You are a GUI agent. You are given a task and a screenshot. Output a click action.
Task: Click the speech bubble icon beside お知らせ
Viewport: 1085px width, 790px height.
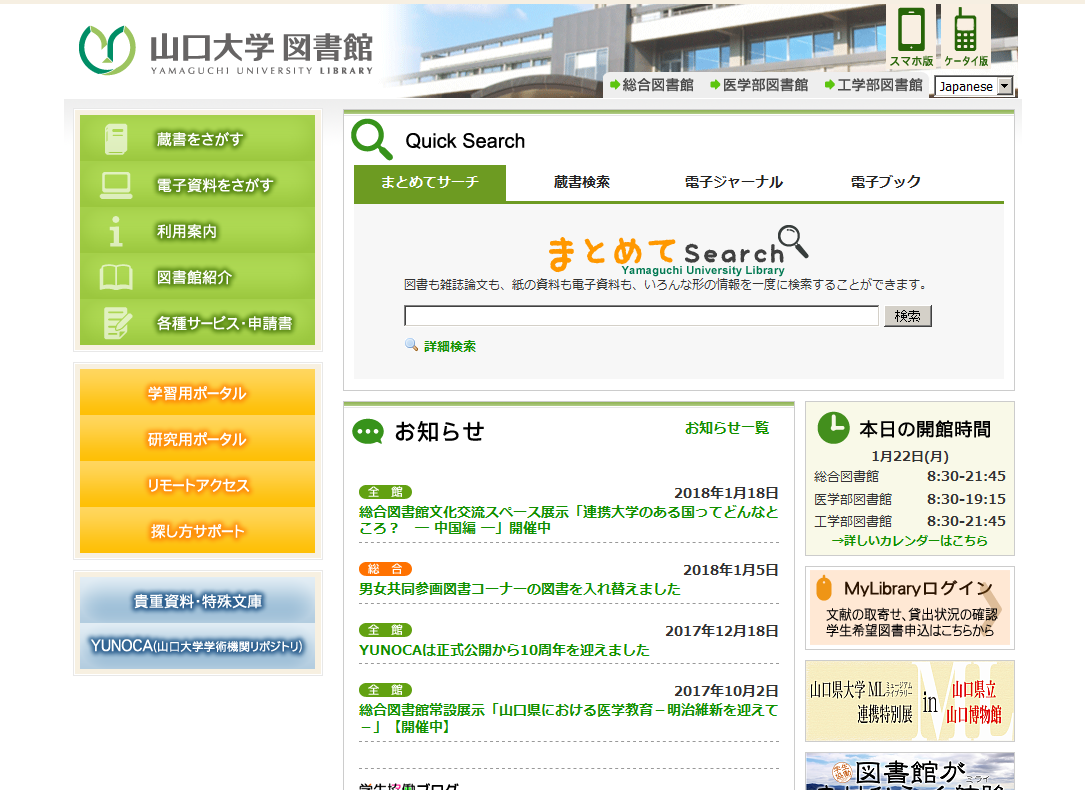(367, 432)
